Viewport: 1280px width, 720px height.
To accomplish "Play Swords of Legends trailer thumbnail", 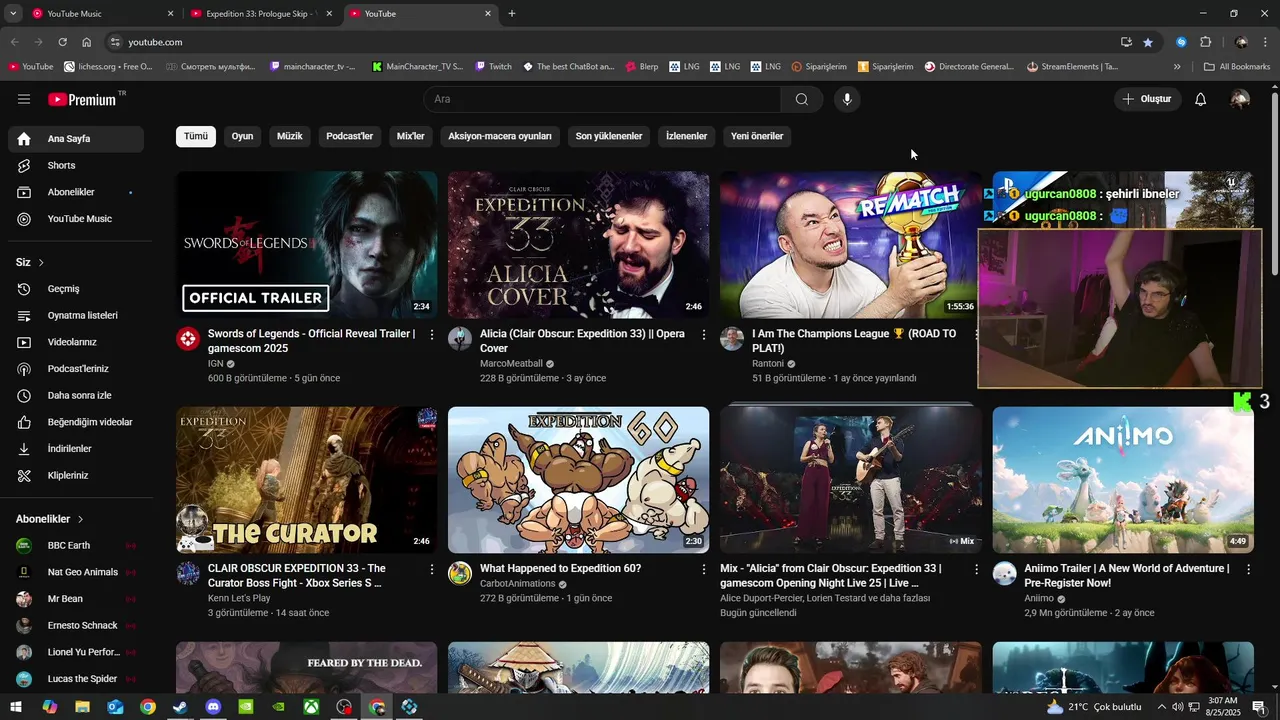I will pyautogui.click(x=307, y=245).
